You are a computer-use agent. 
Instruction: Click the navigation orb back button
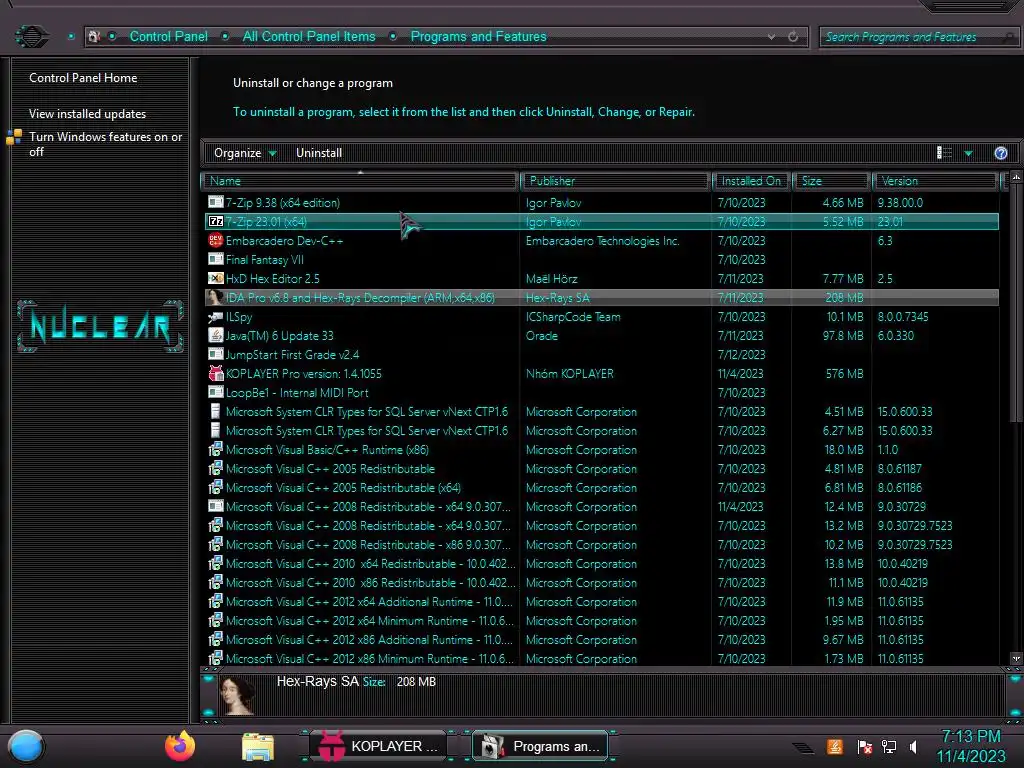[x=31, y=36]
